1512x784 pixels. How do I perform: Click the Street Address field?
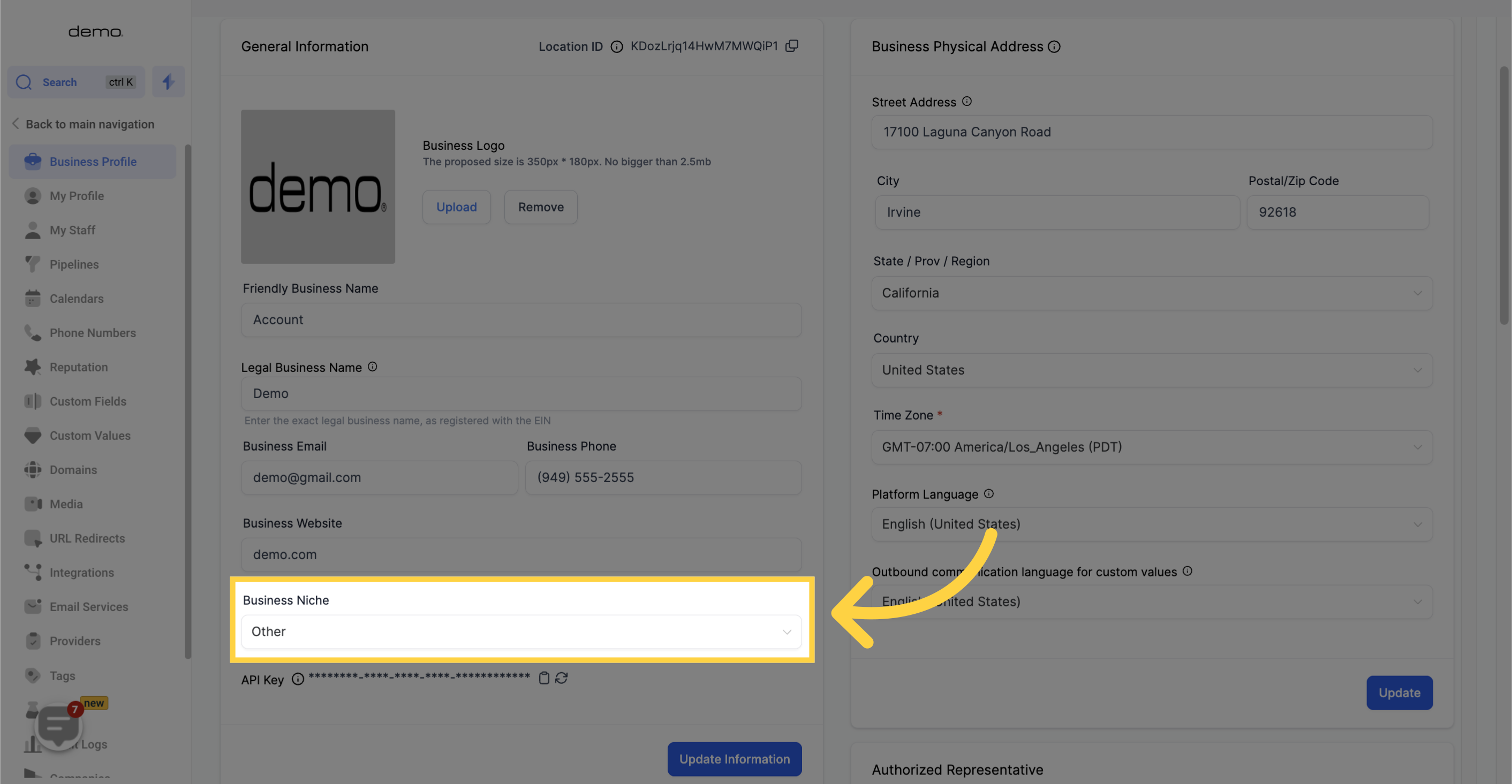1152,132
